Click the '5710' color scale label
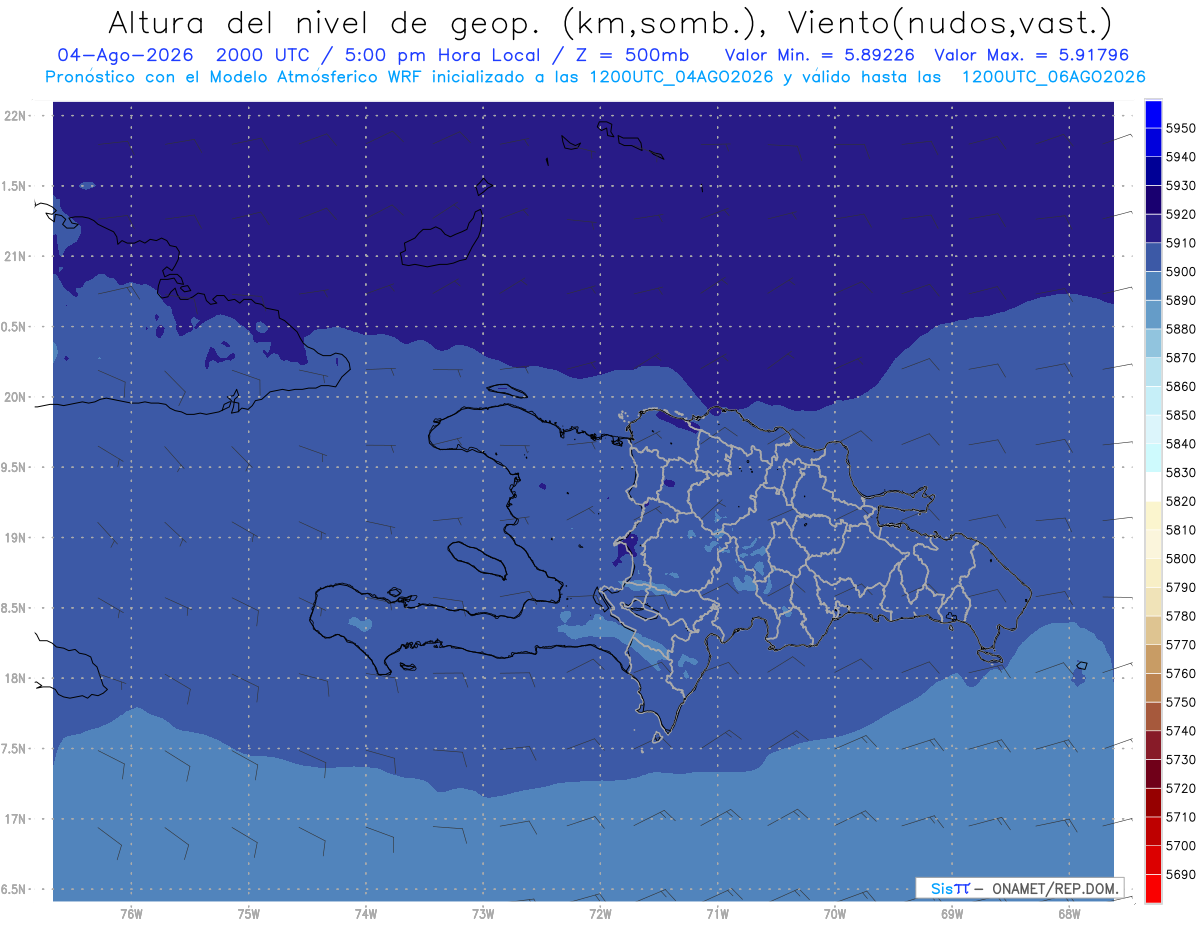Viewport: 1200px width, 927px height. pyautogui.click(x=1180, y=816)
